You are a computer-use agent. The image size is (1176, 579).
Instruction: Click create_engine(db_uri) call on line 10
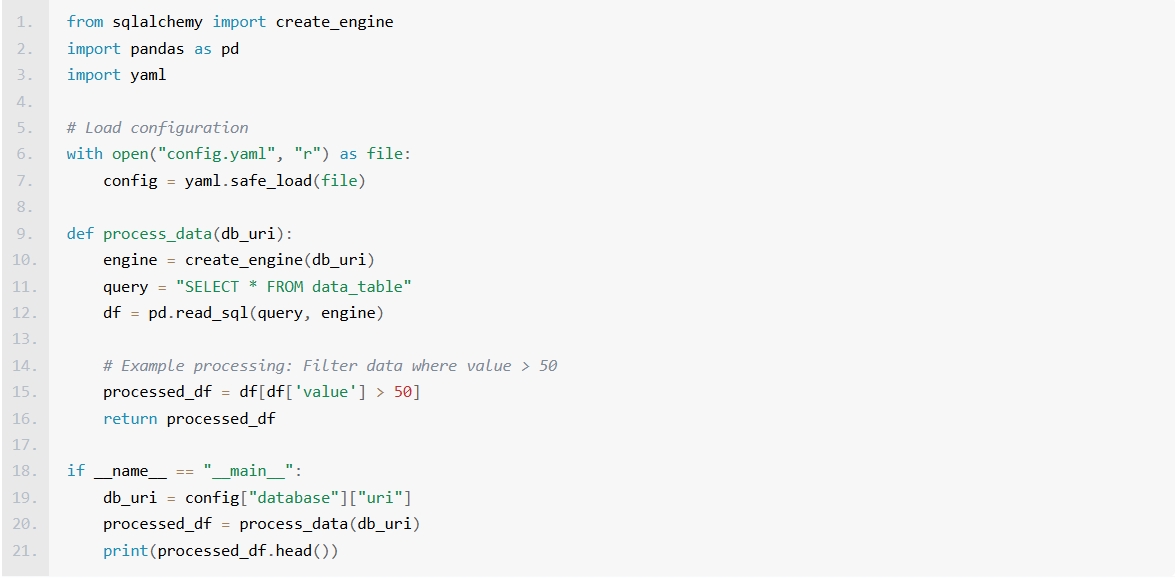280,260
